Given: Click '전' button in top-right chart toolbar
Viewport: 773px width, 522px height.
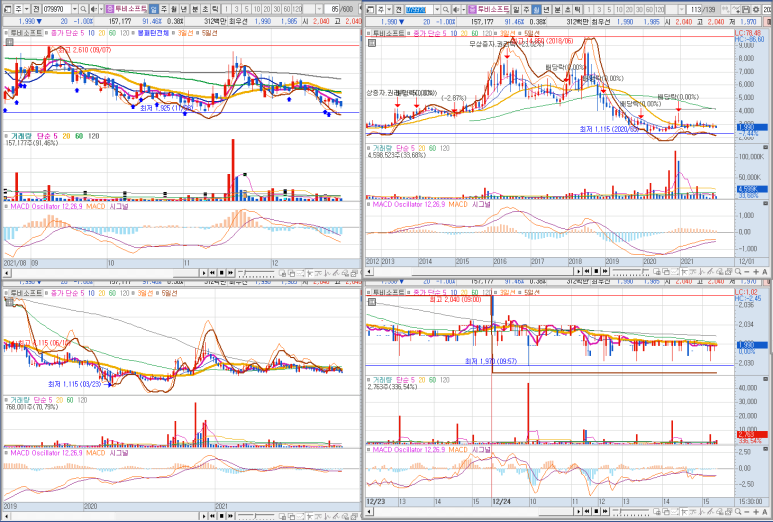Looking at the screenshot, I should (398, 9).
